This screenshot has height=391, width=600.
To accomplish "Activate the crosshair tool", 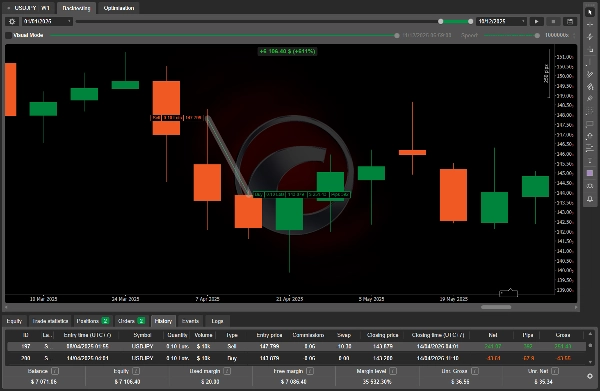I will (590, 24).
